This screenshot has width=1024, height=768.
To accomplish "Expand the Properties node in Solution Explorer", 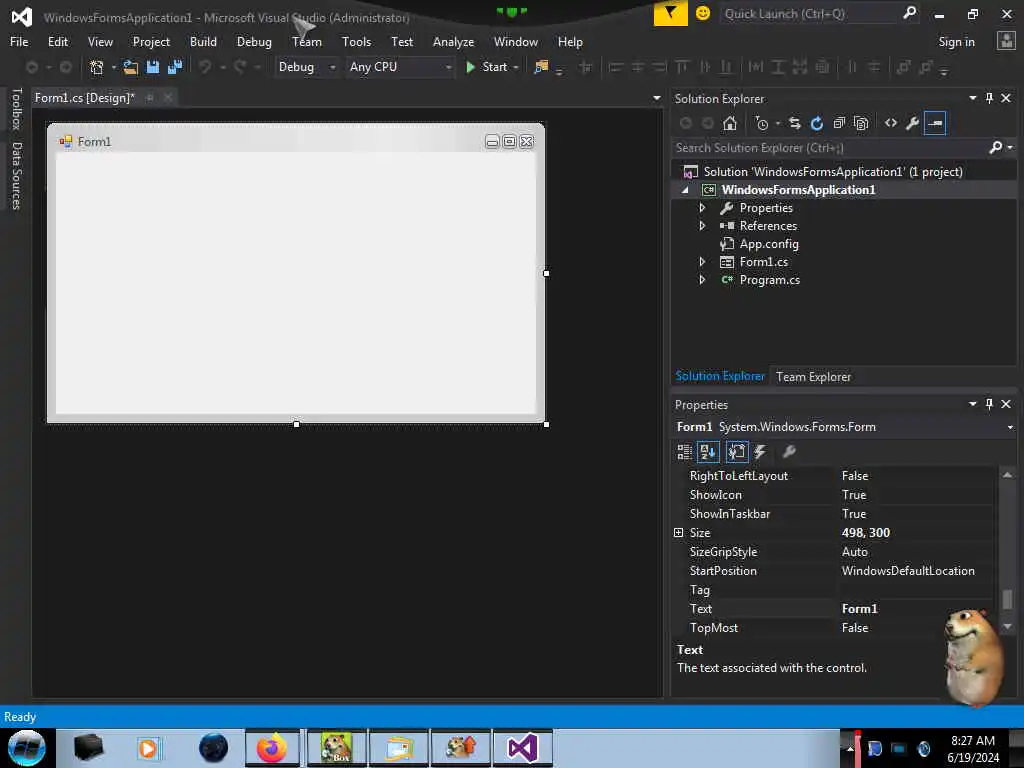I will 702,208.
